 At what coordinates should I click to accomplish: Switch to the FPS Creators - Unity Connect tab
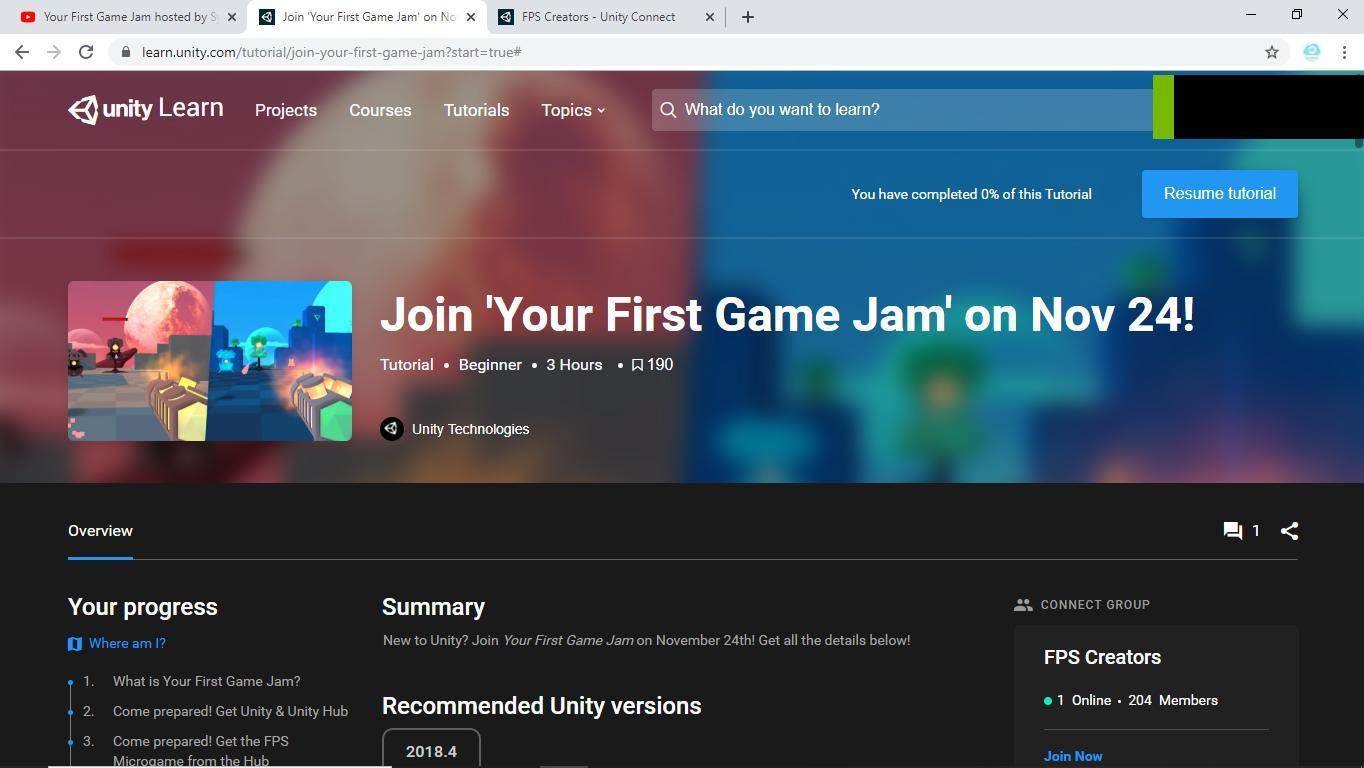[x=607, y=17]
